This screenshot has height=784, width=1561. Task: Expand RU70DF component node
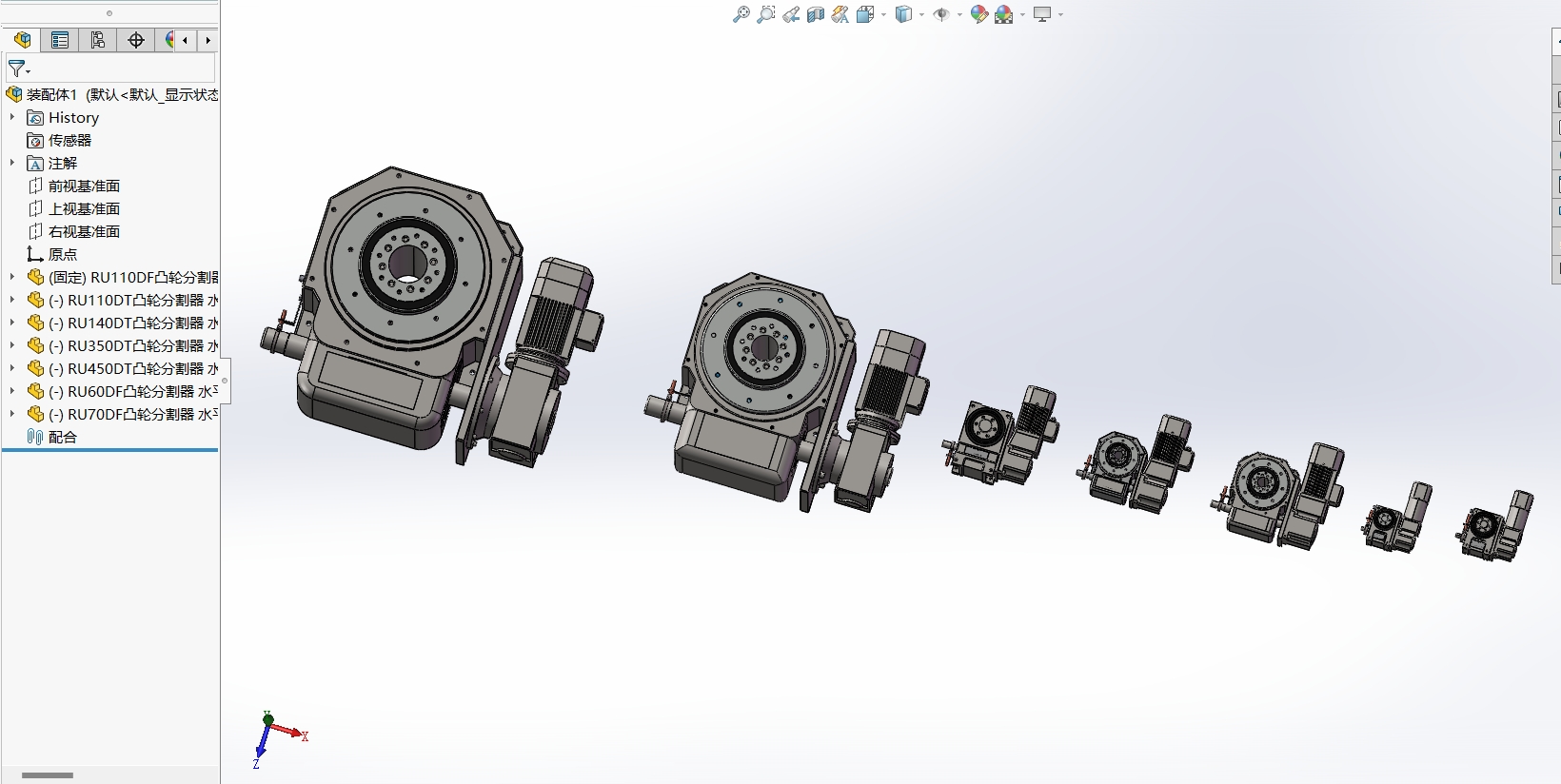pos(12,414)
